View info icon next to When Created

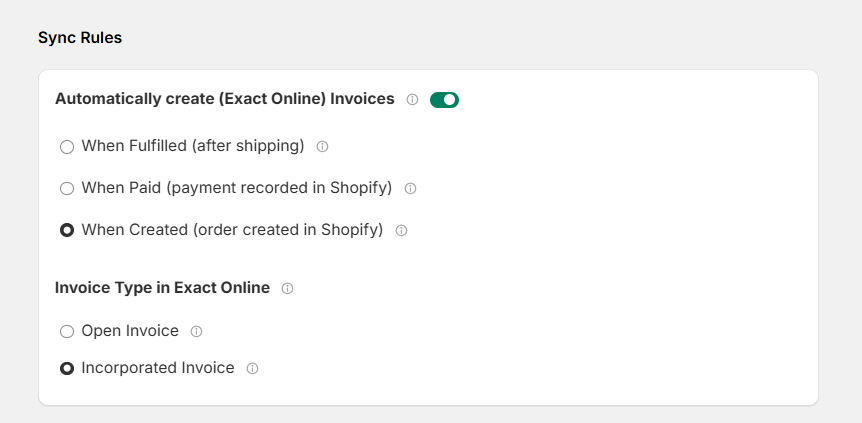401,230
